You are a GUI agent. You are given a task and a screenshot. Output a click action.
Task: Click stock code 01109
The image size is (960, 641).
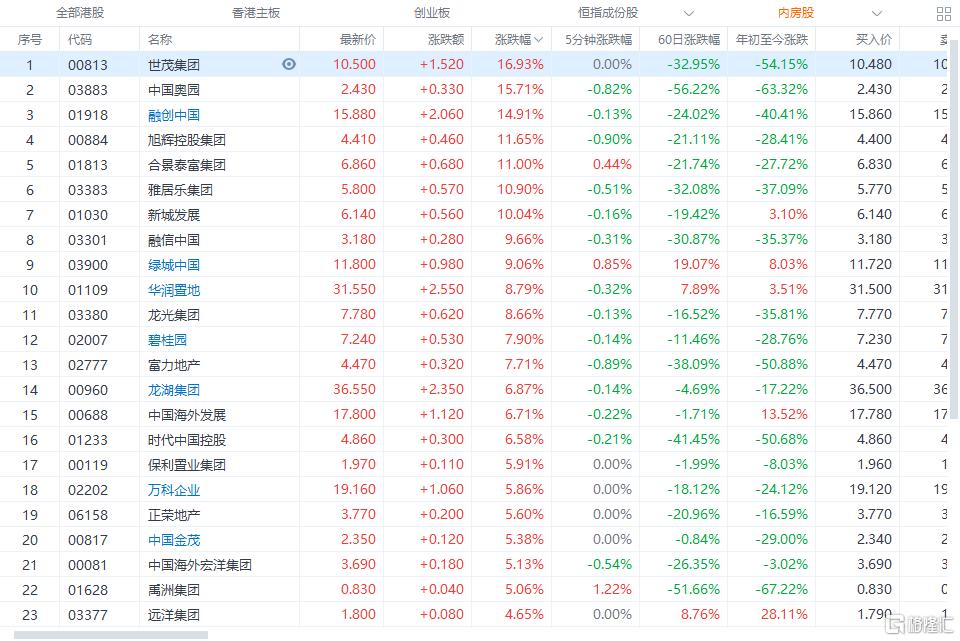pos(88,290)
